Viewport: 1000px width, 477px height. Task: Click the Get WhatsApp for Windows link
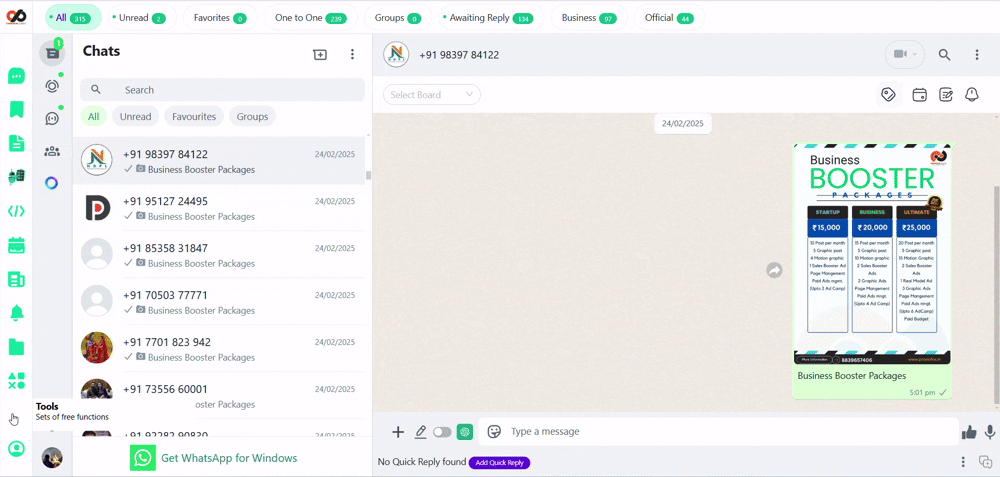[x=214, y=458]
